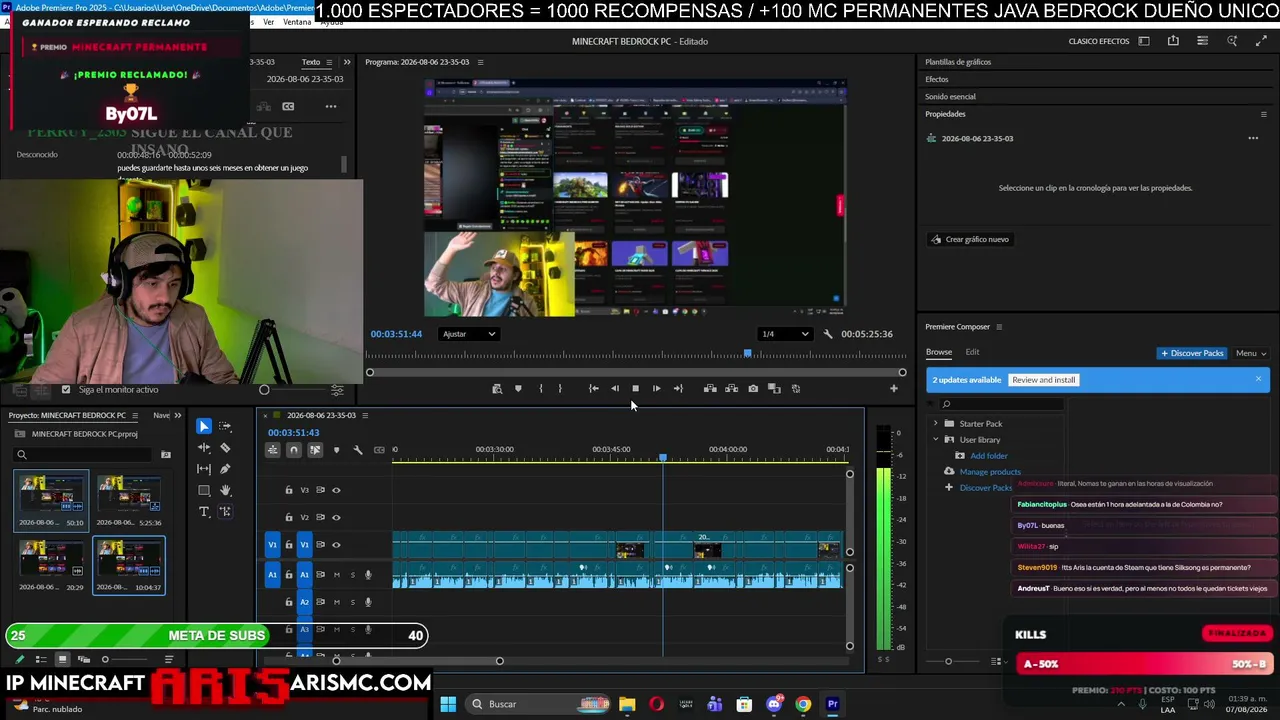Add a marker in the timeline header

pyautogui.click(x=336, y=450)
